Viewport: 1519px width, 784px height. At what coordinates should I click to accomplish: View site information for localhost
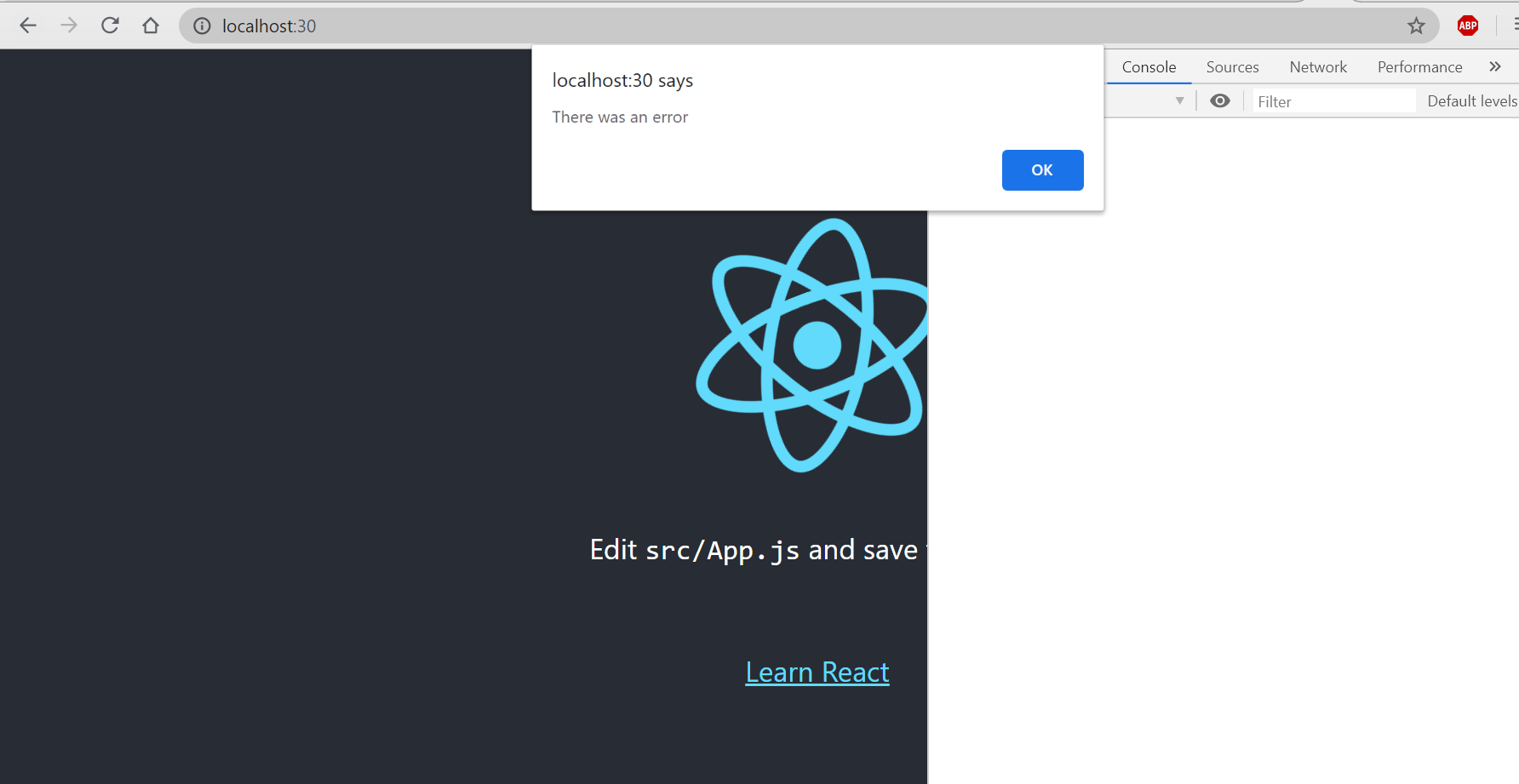(202, 26)
